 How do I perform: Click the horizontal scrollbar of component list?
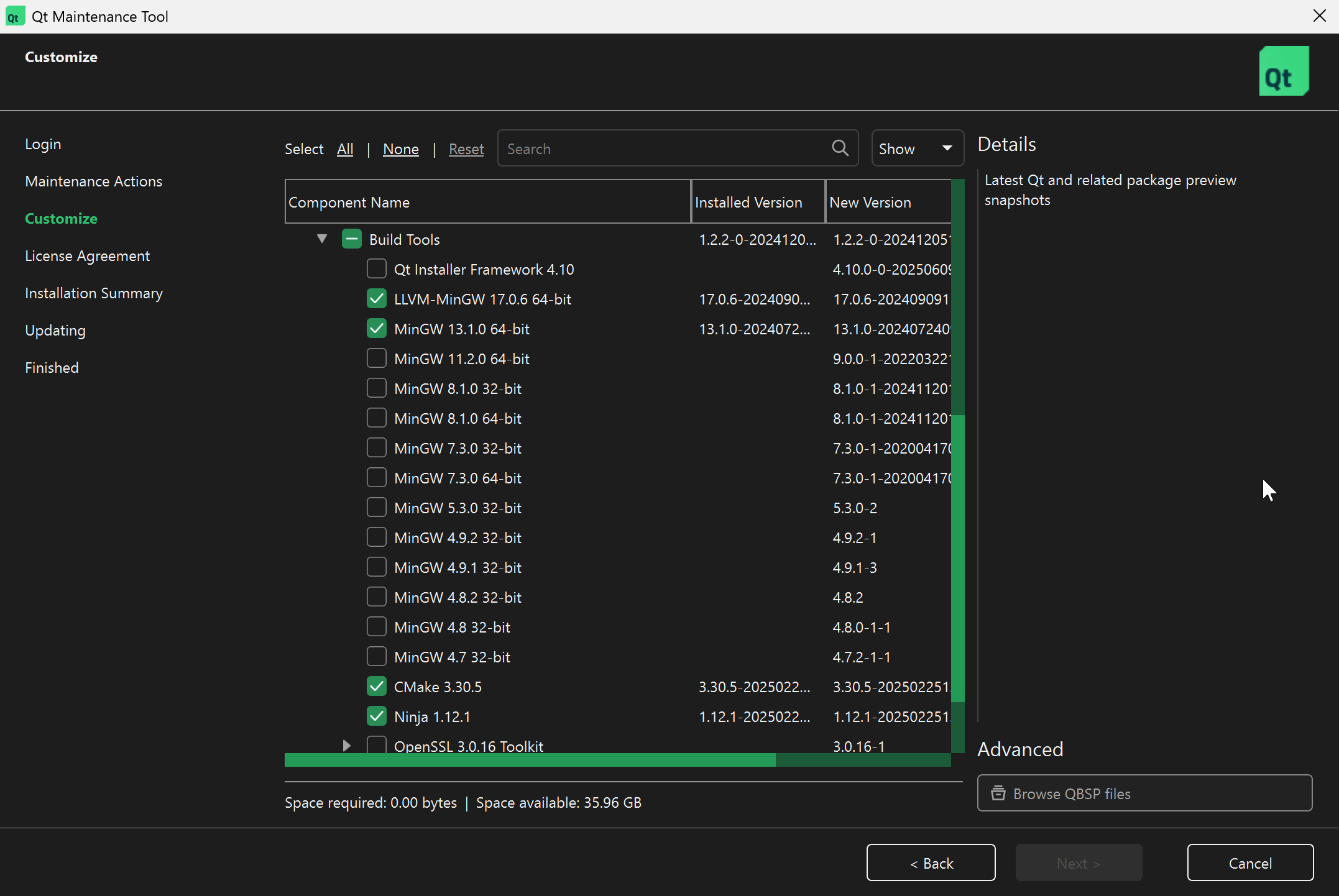click(x=530, y=760)
